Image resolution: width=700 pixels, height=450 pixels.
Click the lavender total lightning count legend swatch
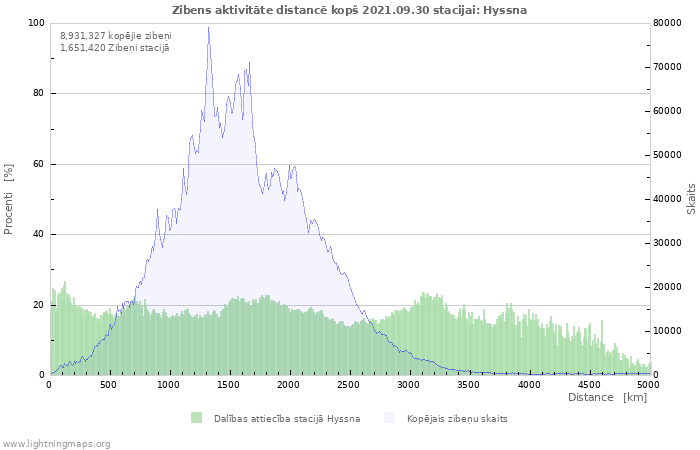tap(390, 418)
